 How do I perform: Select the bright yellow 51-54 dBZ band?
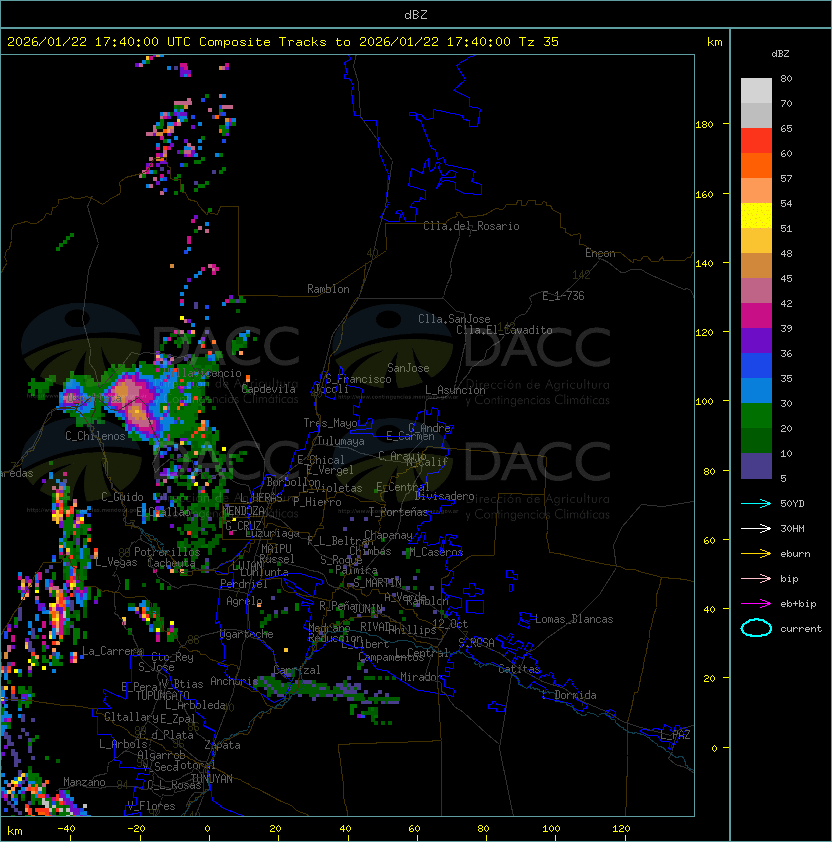tap(756, 216)
